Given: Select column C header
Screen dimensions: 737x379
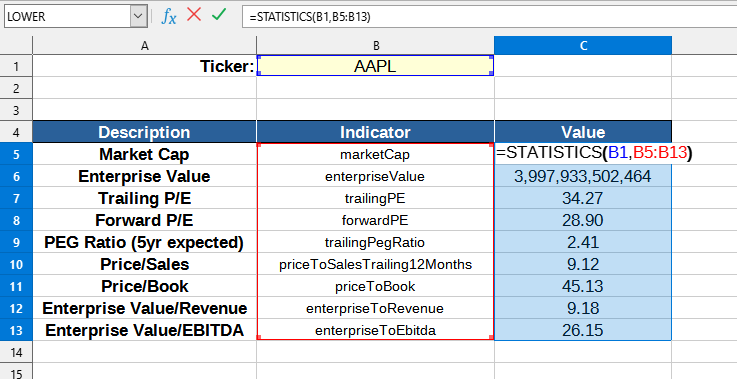Looking at the screenshot, I should (583, 46).
